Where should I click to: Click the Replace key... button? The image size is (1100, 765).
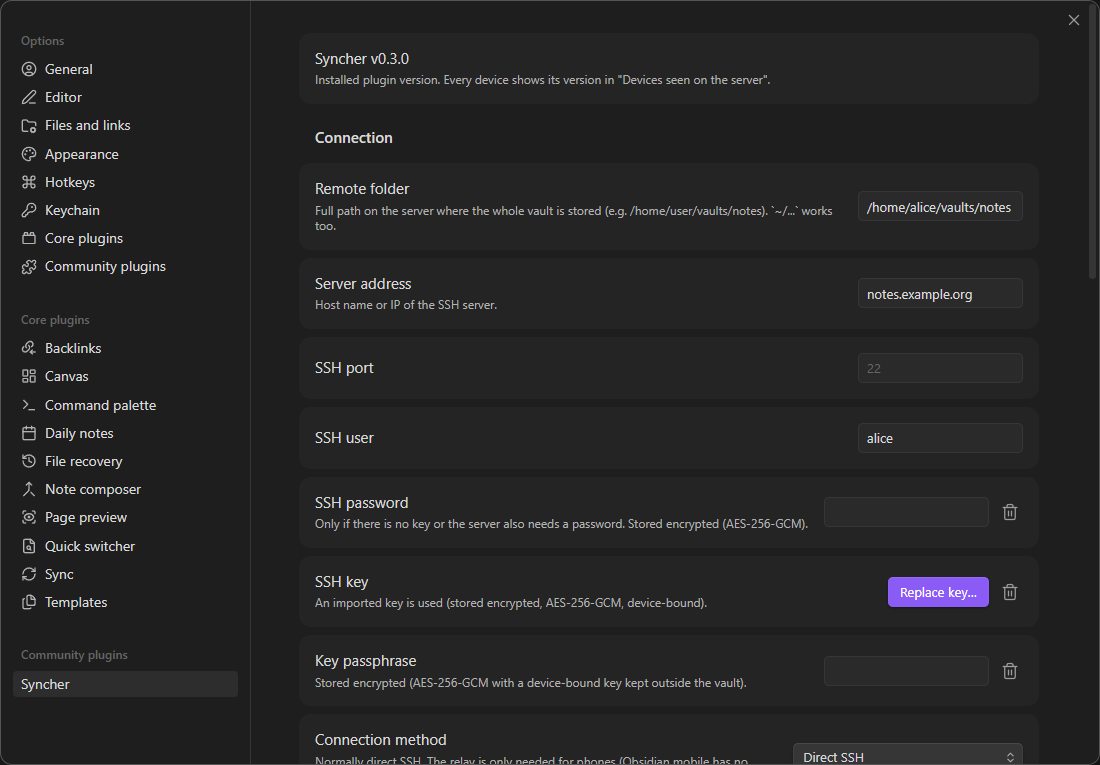point(938,592)
